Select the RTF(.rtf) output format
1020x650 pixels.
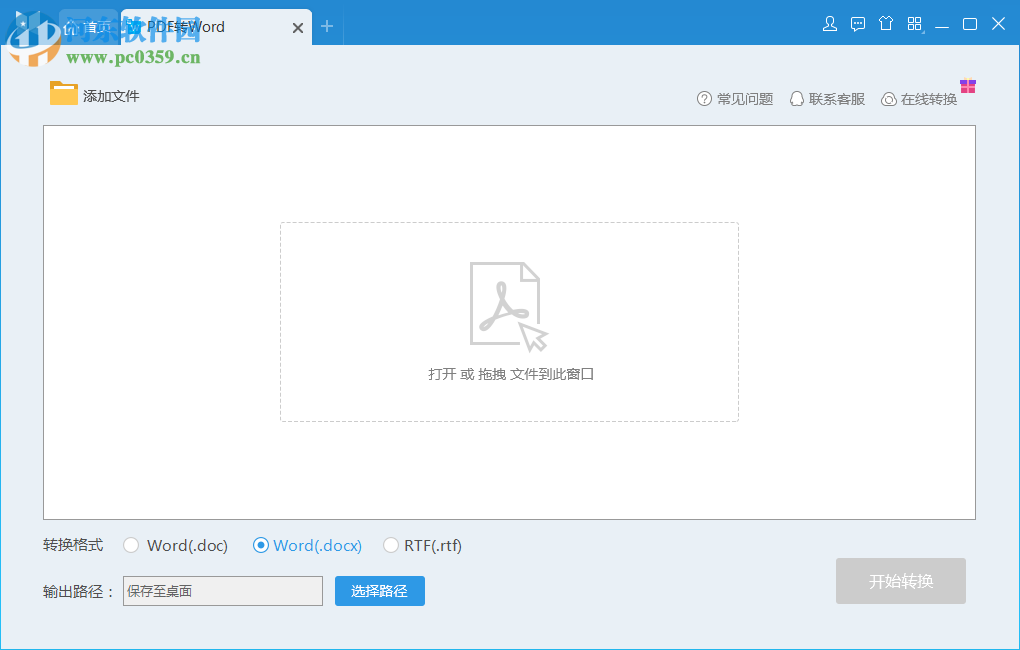click(390, 545)
